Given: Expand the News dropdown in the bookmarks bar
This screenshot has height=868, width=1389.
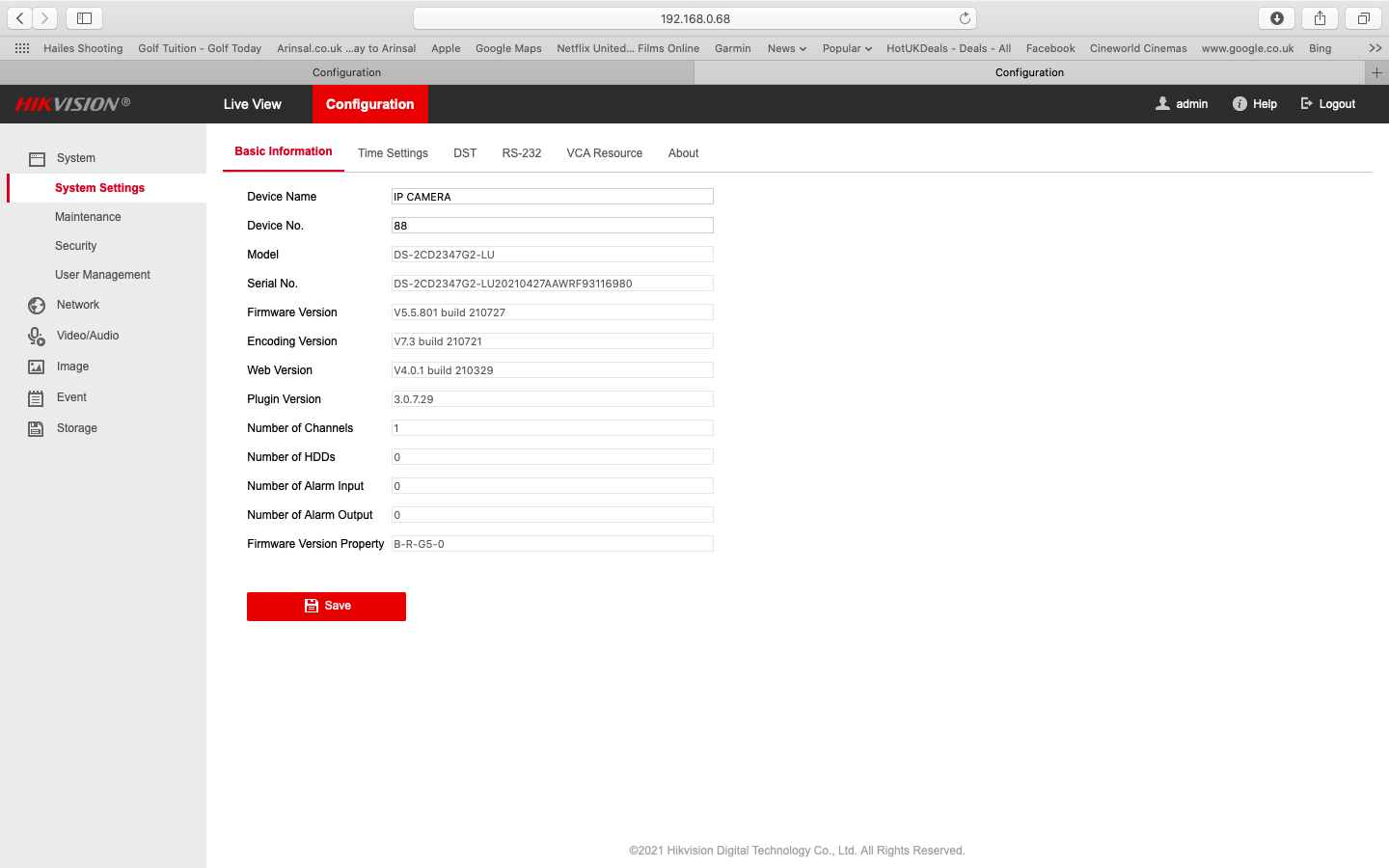Looking at the screenshot, I should point(786,47).
